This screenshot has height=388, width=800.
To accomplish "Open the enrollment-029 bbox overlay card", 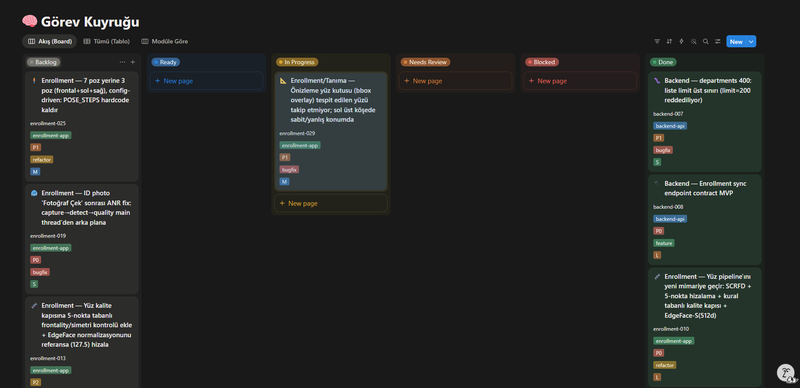I will pos(331,131).
